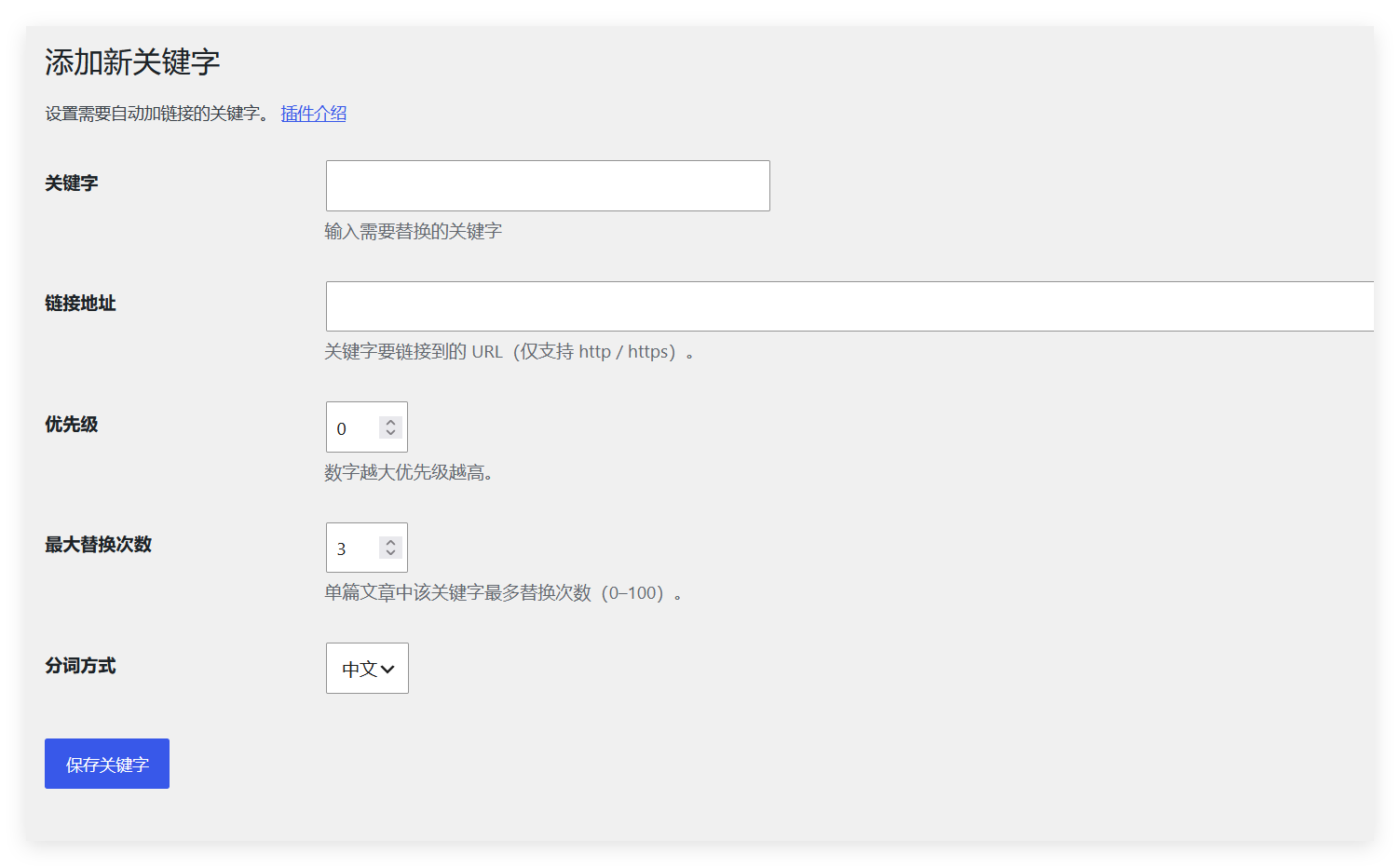
Task: Decrease 优先级 with the down arrow
Action: click(391, 433)
